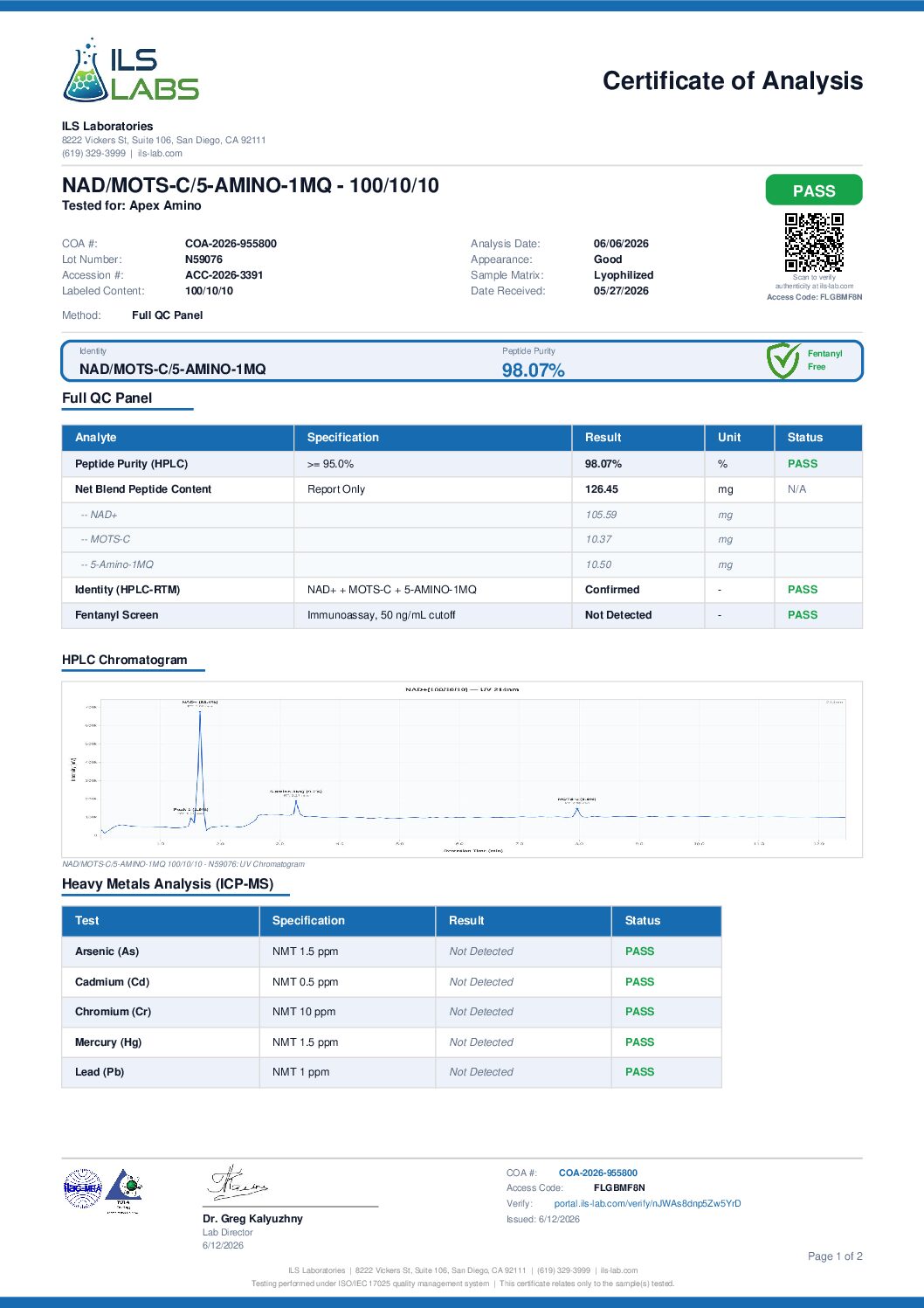Click the Heavy Metals Analysis (ICP-MS) heading
924x1308 pixels.
[x=168, y=884]
